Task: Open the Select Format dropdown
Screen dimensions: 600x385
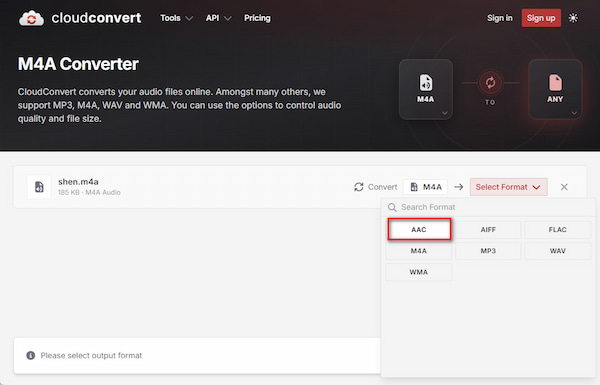Action: point(509,187)
